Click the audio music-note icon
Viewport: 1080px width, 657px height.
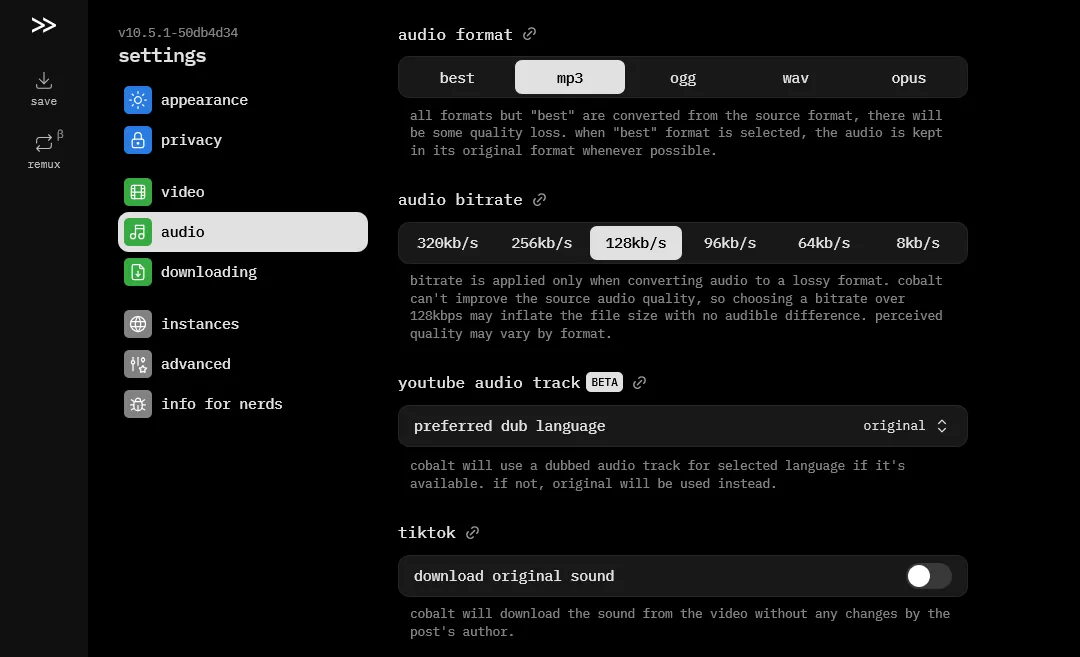pos(138,232)
